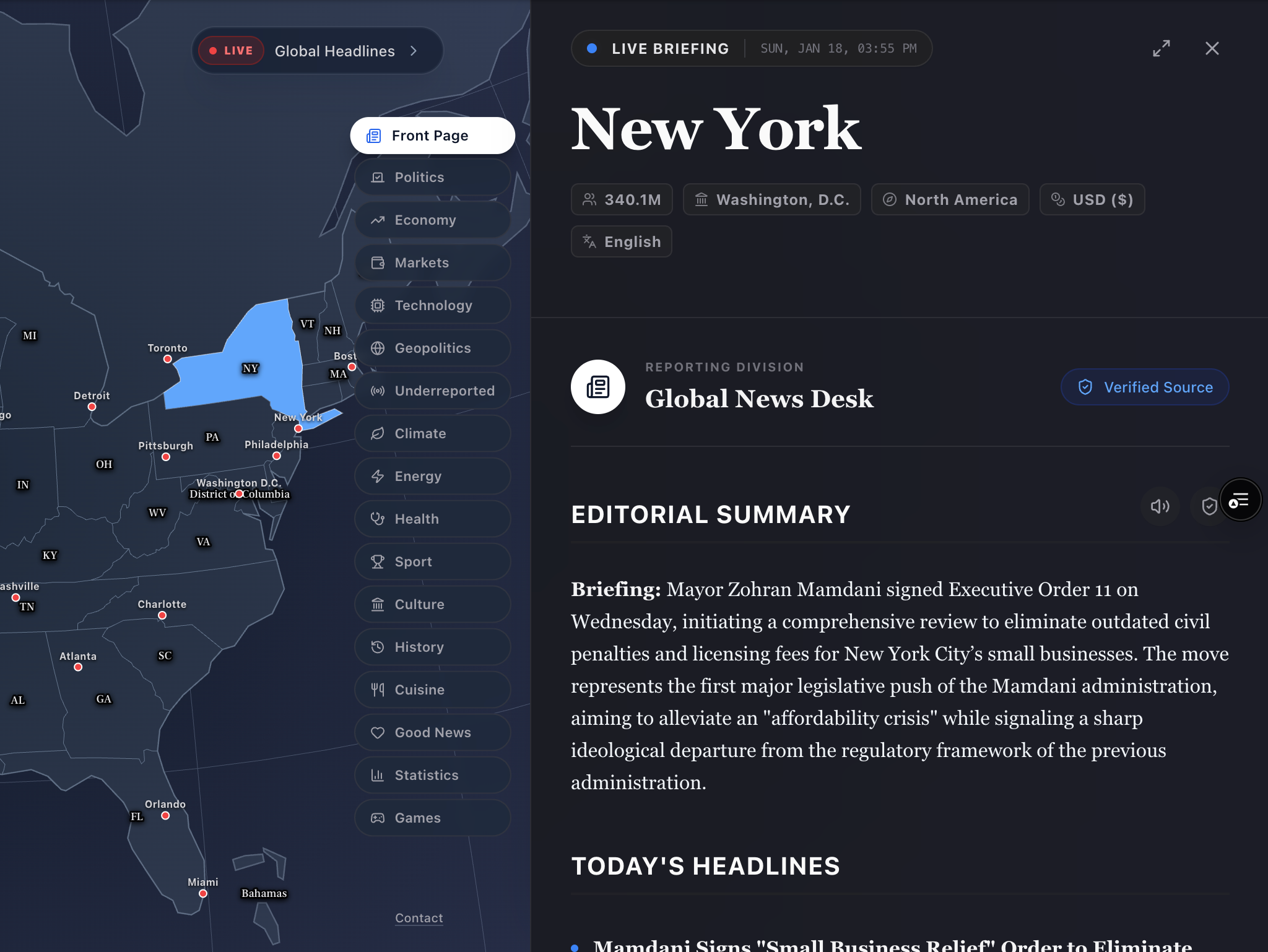Viewport: 1268px width, 952px height.
Task: Select the Toronto city marker on map
Action: point(167,359)
